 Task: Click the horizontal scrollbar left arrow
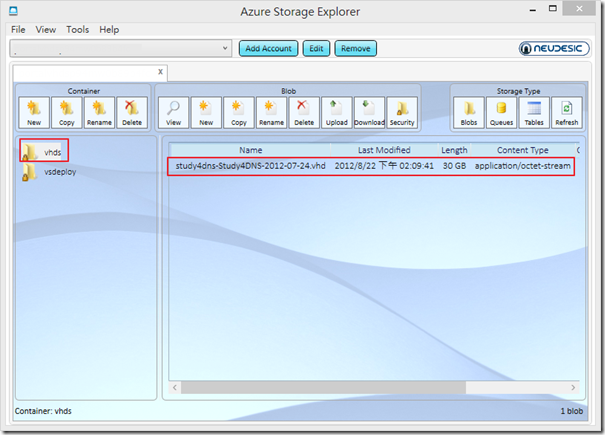175,387
